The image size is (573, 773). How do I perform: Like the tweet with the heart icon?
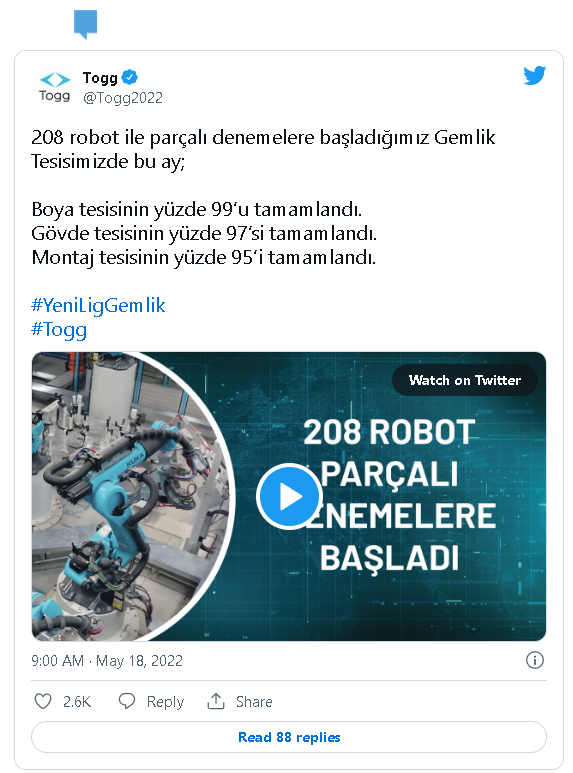pos(43,701)
